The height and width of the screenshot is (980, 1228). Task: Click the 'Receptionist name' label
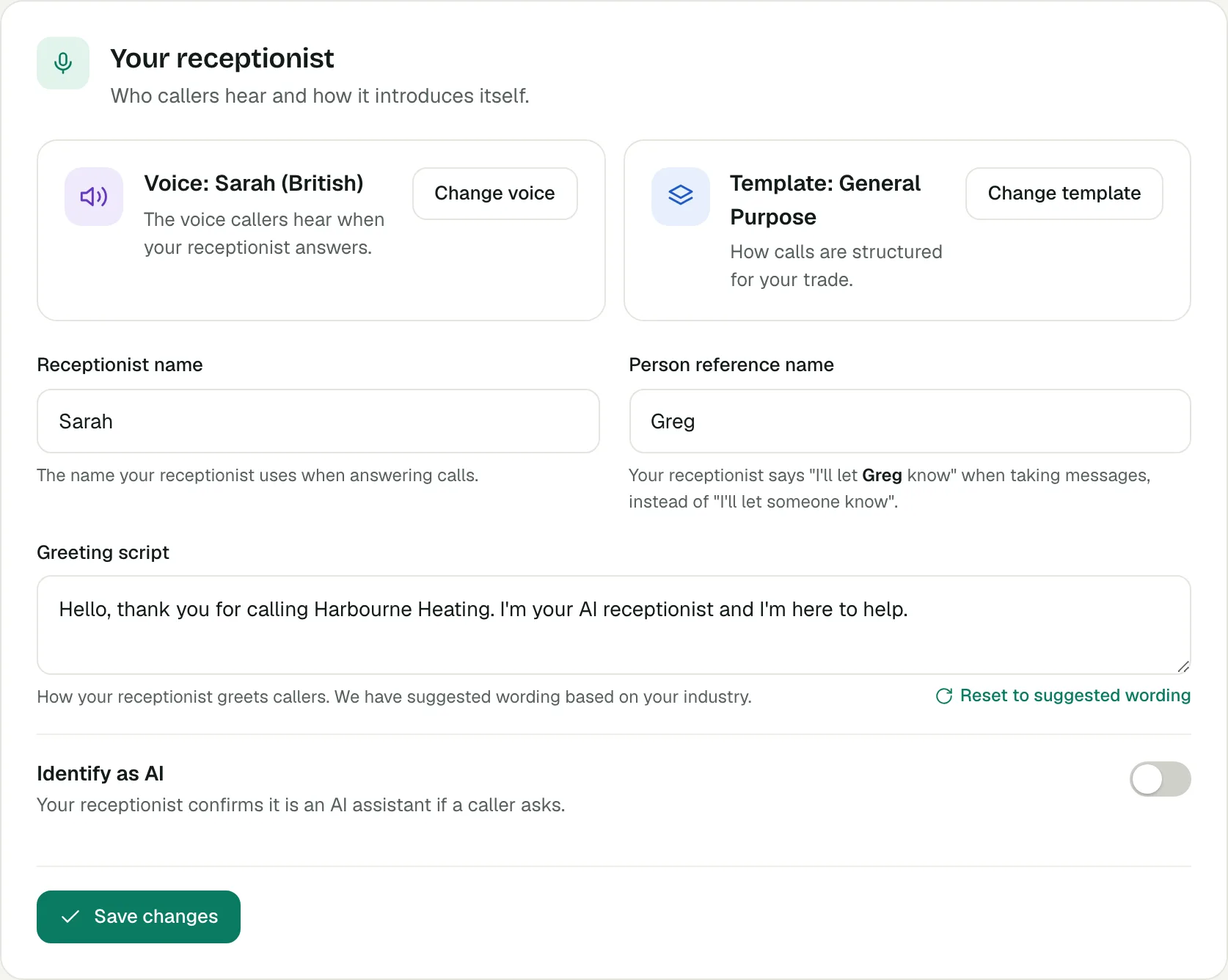[x=120, y=365]
